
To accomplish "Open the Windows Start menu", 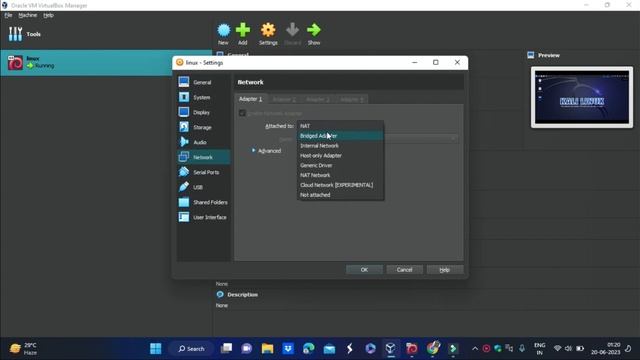I will [x=156, y=349].
